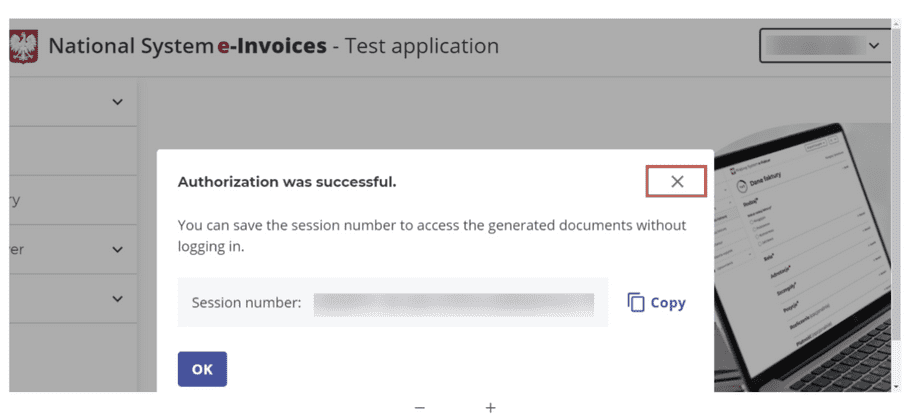The width and height of the screenshot is (910, 415).
Task: Click the minus icon below the dialog
Action: [x=420, y=407]
